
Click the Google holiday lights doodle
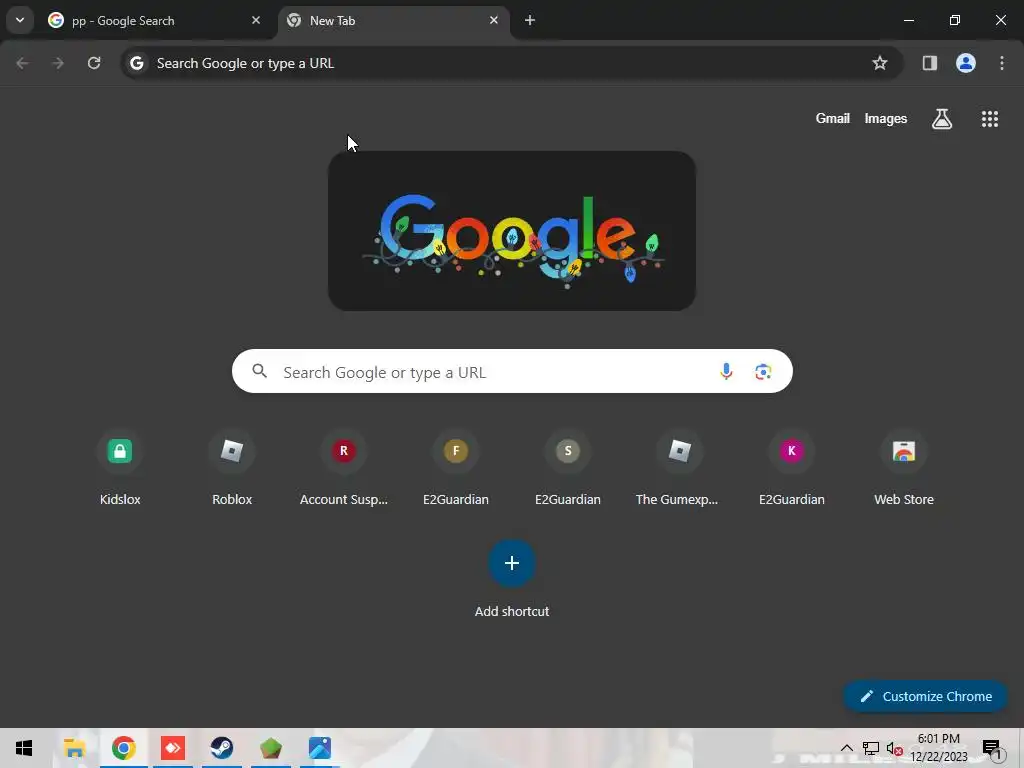point(512,231)
